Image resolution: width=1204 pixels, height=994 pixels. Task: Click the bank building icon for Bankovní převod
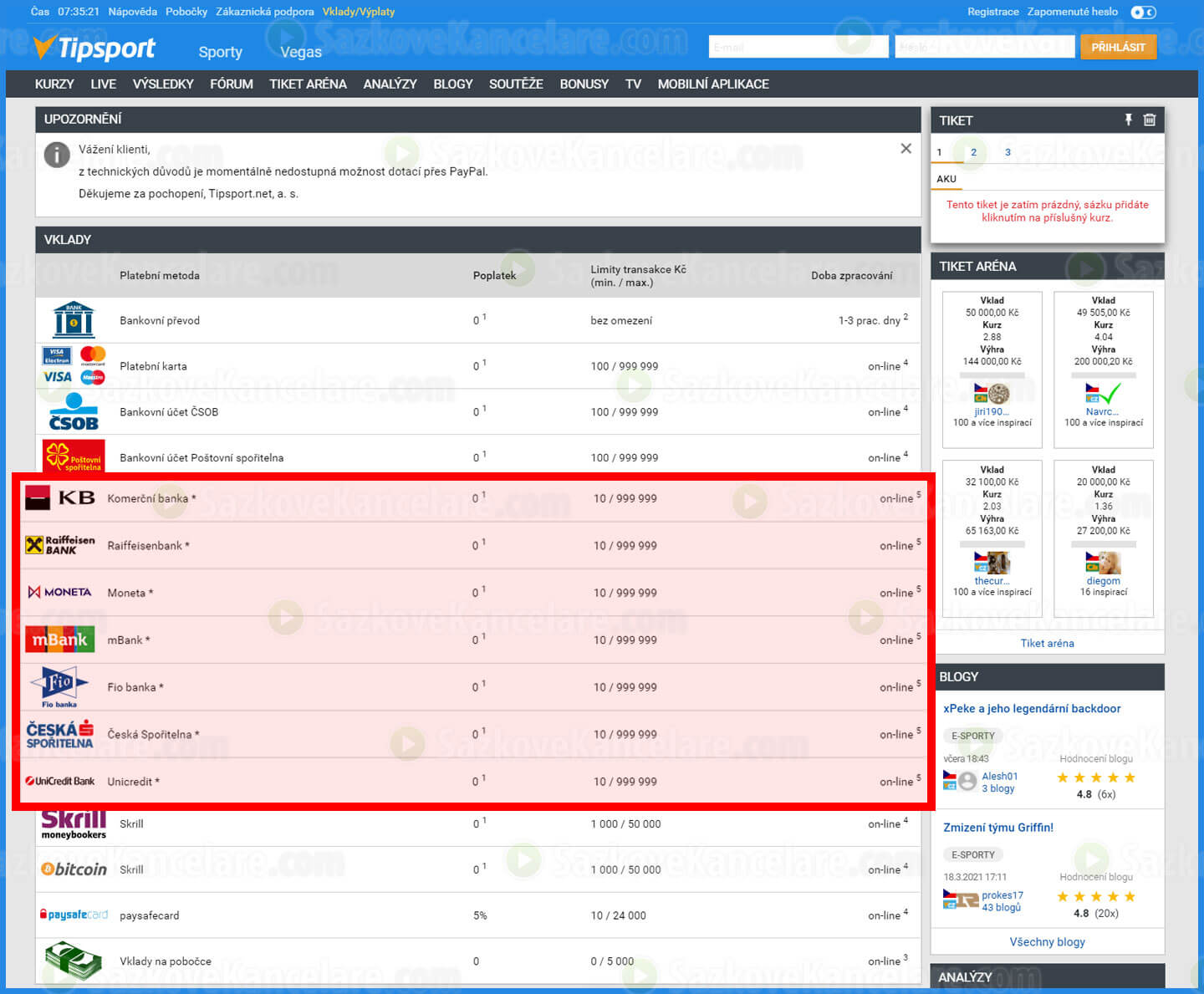tap(74, 319)
